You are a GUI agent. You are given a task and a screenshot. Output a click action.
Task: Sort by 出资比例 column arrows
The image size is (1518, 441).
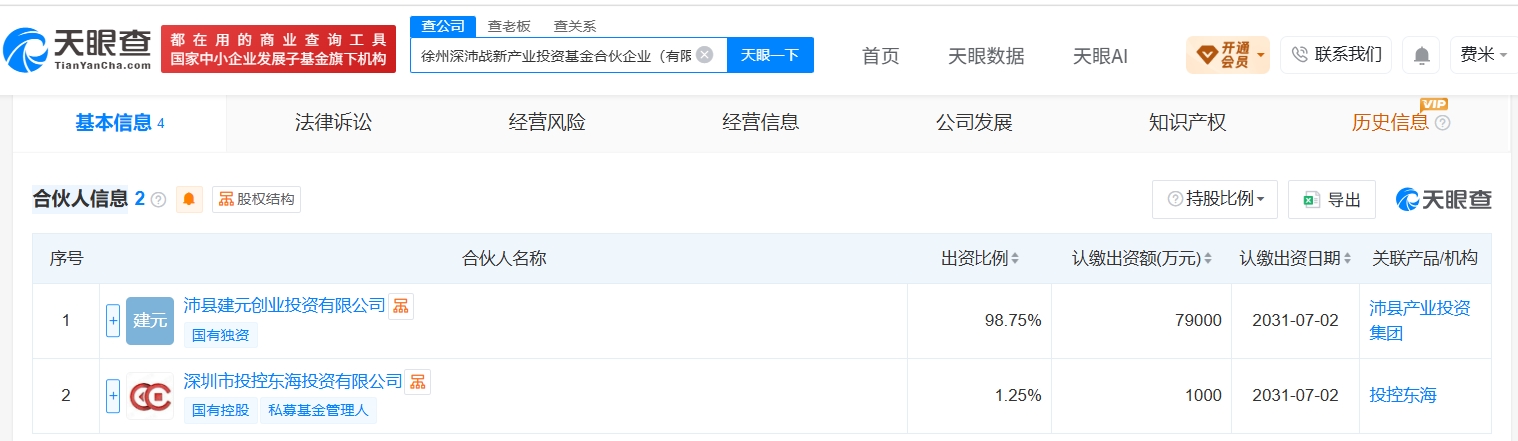[1015, 259]
